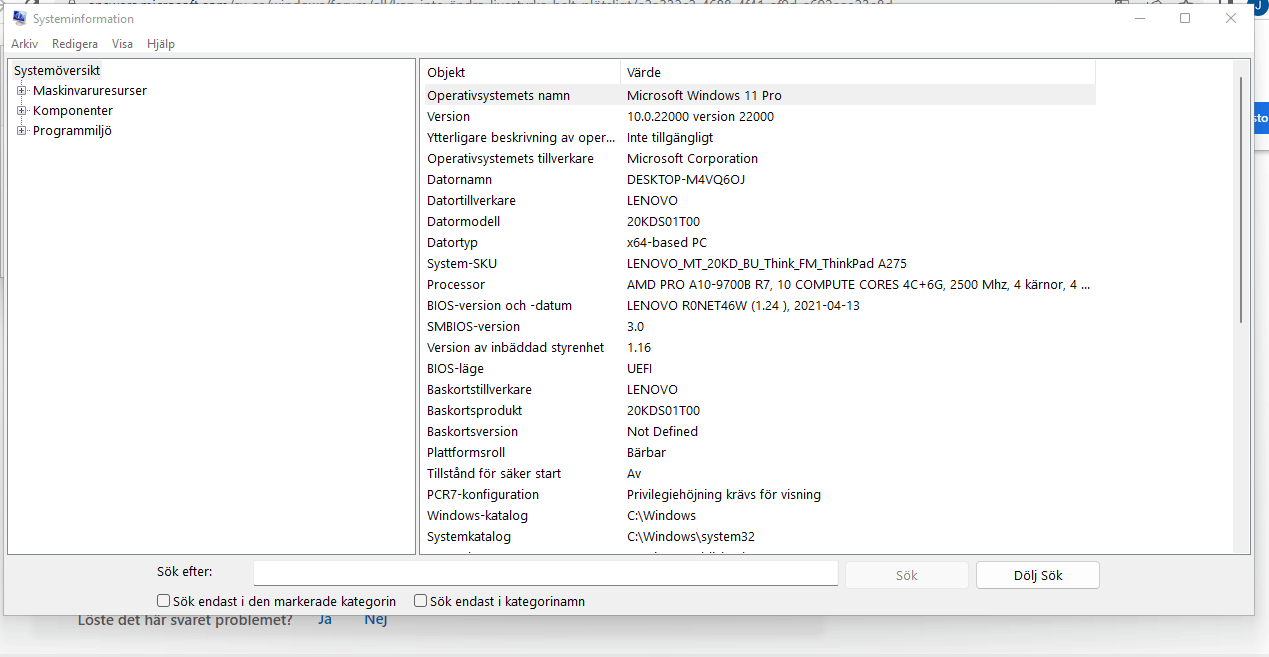Select the Datortyp row
The image size is (1269, 657).
(758, 242)
